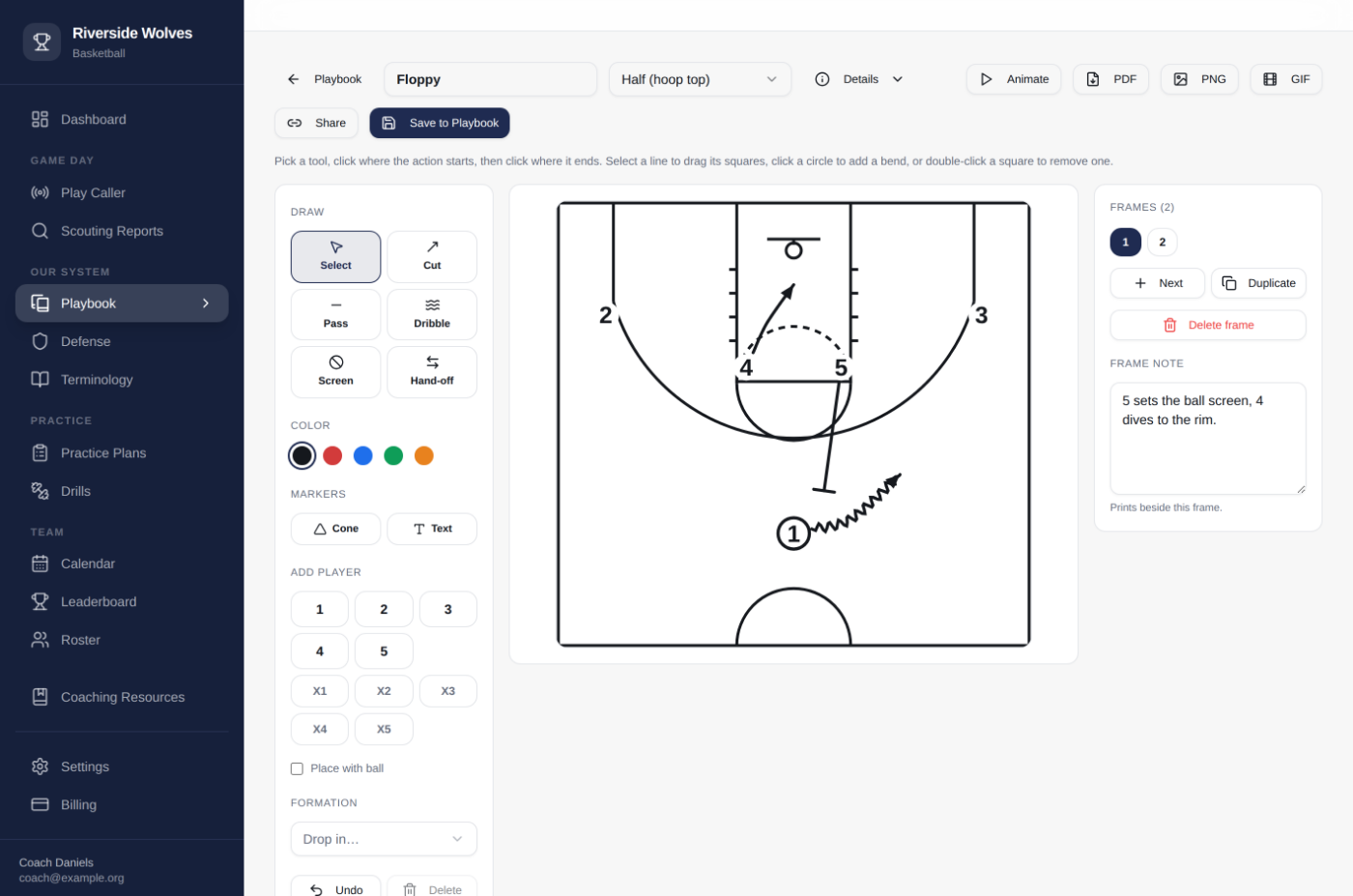Open Terminology page
This screenshot has height=896, width=1353.
(x=122, y=380)
